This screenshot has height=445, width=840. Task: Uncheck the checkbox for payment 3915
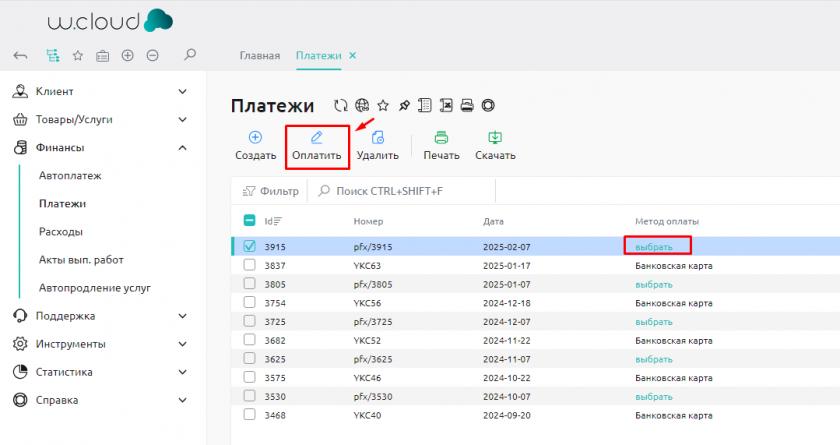(x=250, y=246)
